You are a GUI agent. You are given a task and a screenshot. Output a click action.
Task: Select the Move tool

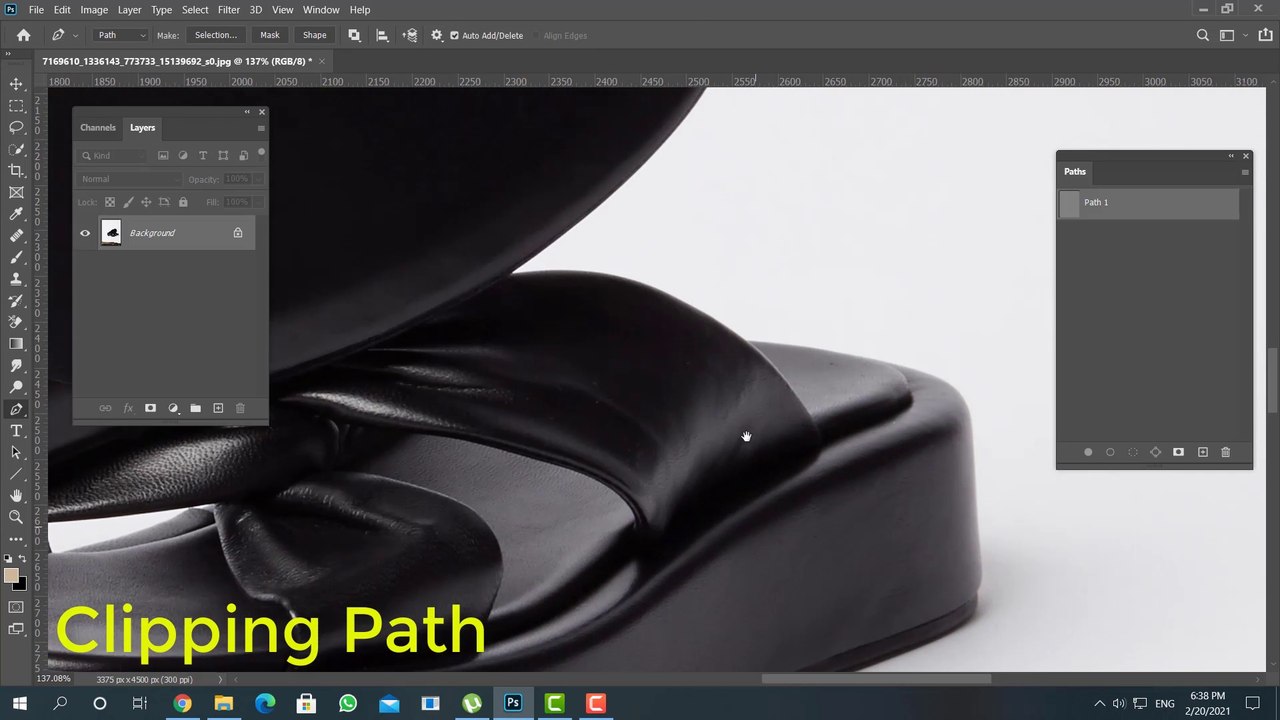(x=16, y=84)
